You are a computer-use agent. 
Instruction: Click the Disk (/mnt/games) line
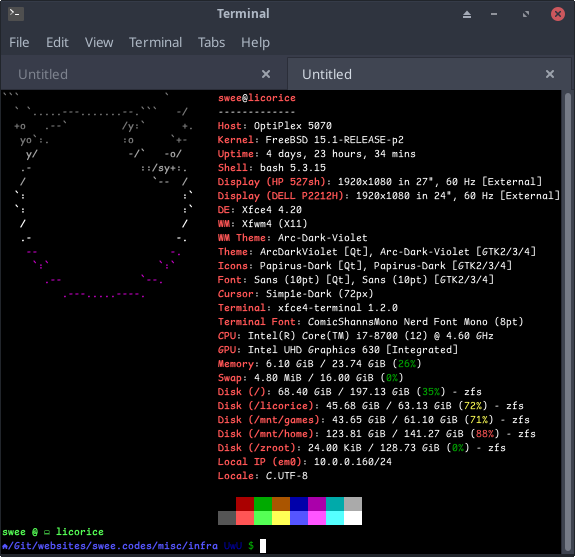[374, 419]
